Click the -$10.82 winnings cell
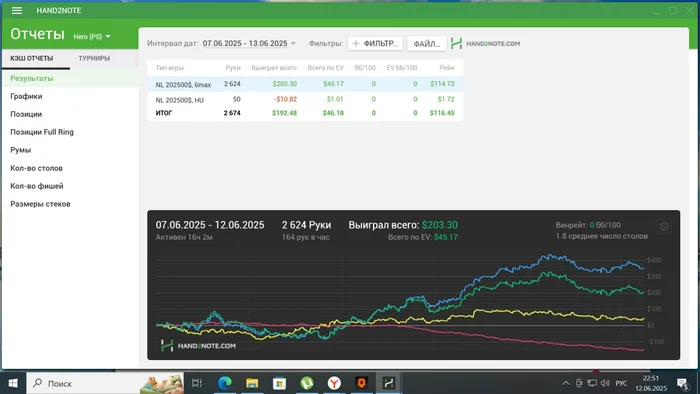The width and height of the screenshot is (700, 394). tap(285, 99)
